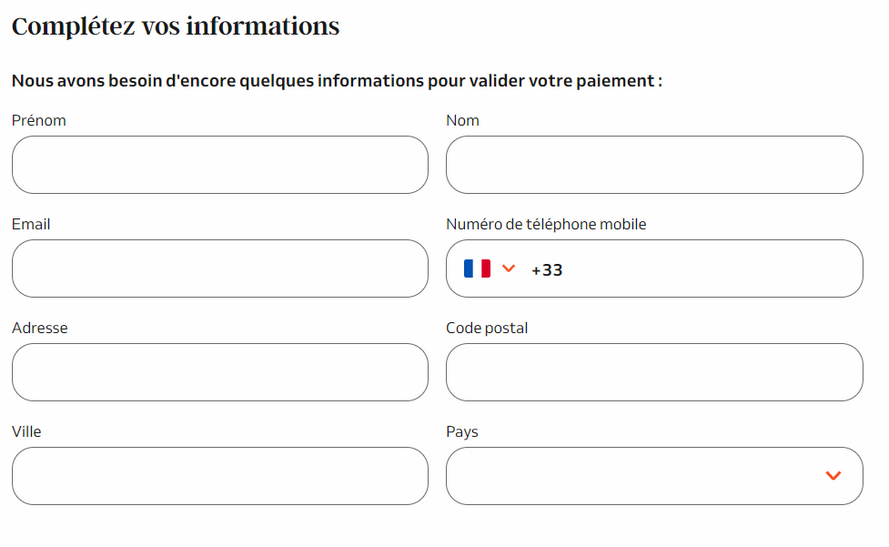Focus the mobile phone number field
Viewport: 889px width, 547px height.
pos(654,268)
